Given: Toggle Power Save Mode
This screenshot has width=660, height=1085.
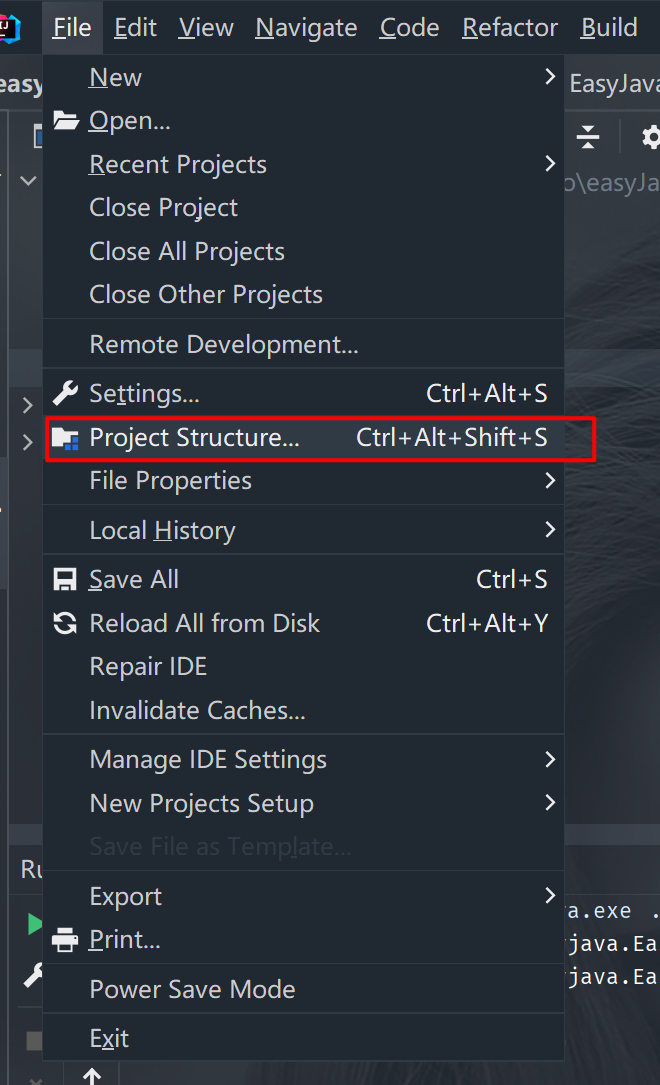Looking at the screenshot, I should coord(192,990).
